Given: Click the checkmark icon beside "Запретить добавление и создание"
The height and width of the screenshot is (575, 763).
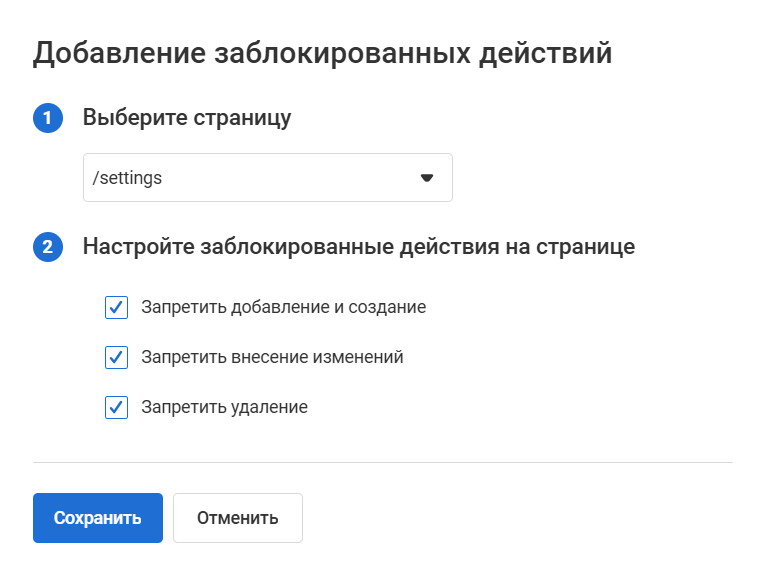Looking at the screenshot, I should click(x=116, y=307).
